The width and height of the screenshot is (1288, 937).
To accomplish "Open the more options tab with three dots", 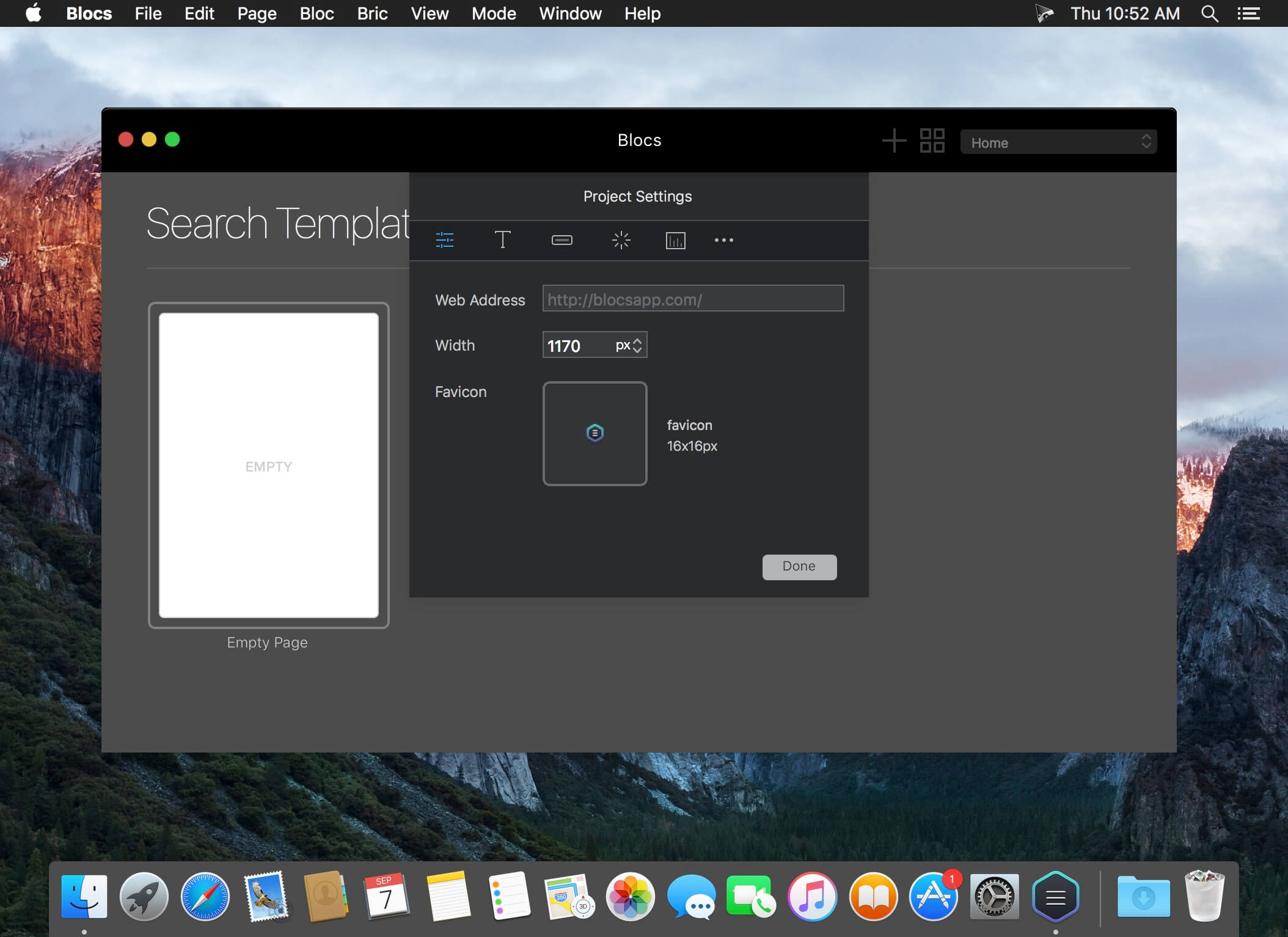I will tap(724, 240).
